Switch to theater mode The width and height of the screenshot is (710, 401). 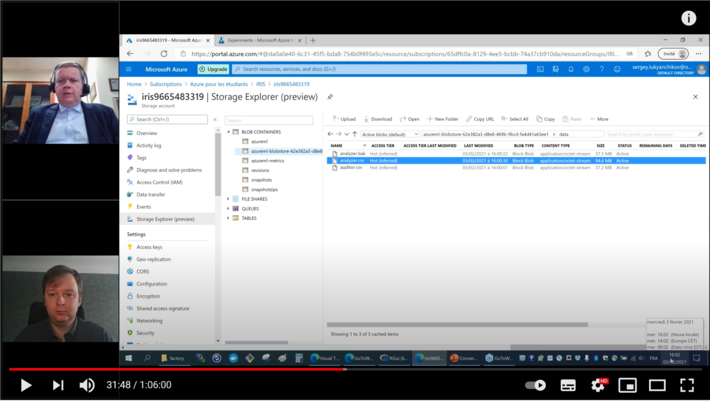tap(657, 385)
